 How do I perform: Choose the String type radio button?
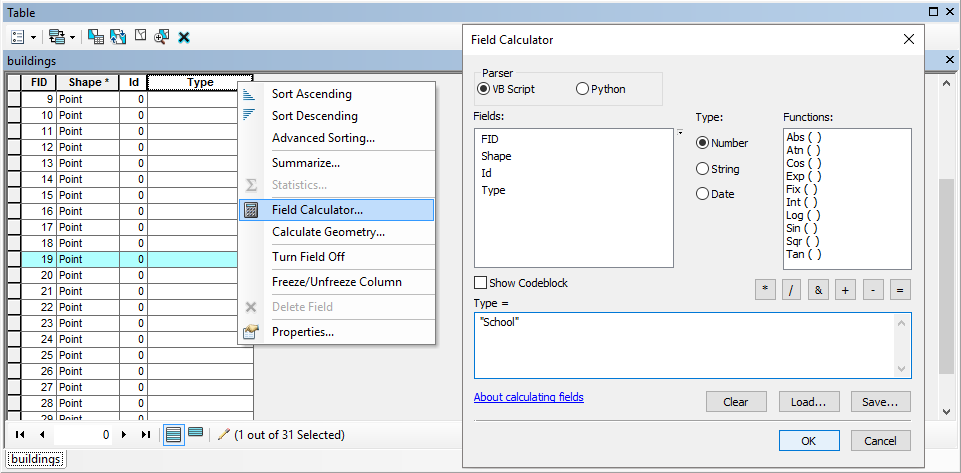pyautogui.click(x=703, y=169)
